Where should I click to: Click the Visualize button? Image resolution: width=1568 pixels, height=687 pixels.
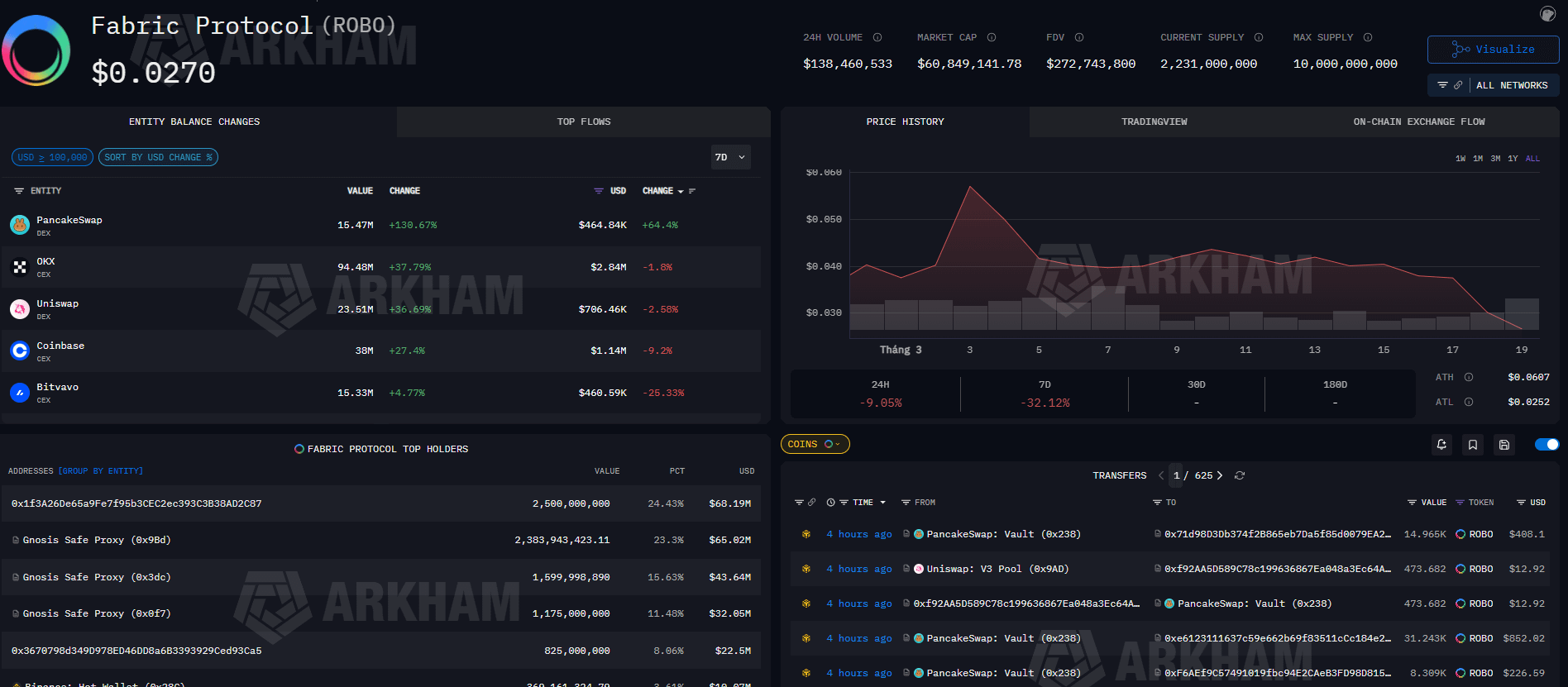(x=1493, y=50)
